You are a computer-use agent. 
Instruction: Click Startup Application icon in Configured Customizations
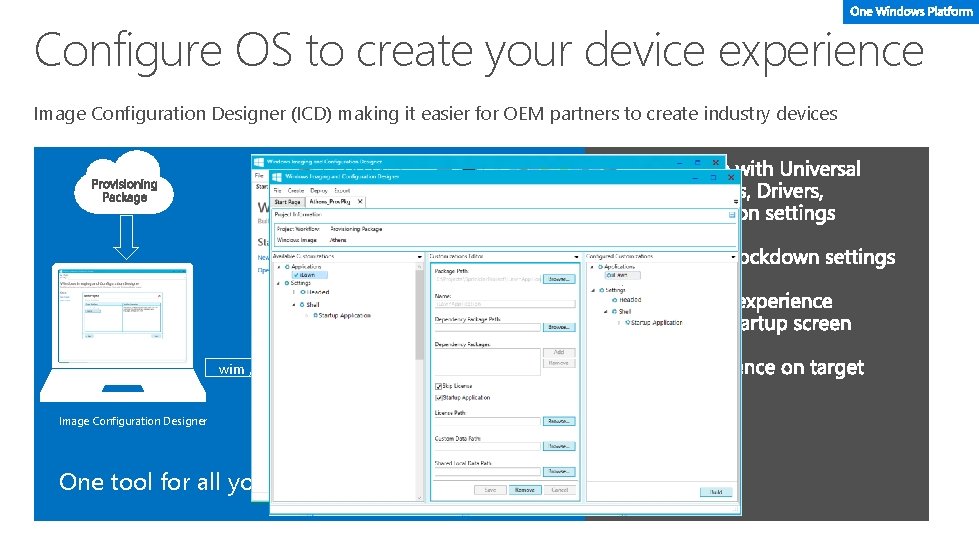pyautogui.click(x=627, y=323)
